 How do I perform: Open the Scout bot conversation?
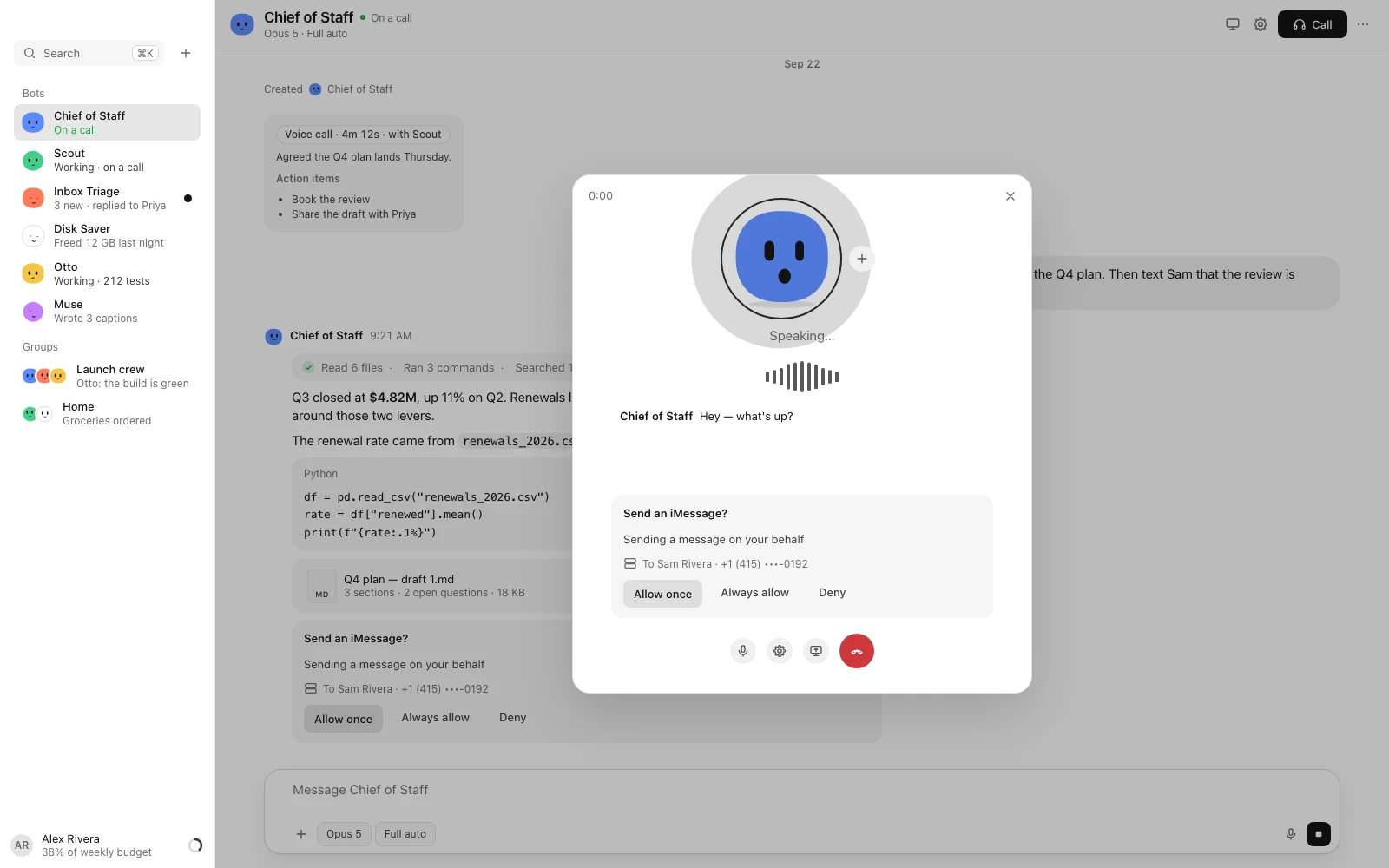[x=107, y=161]
